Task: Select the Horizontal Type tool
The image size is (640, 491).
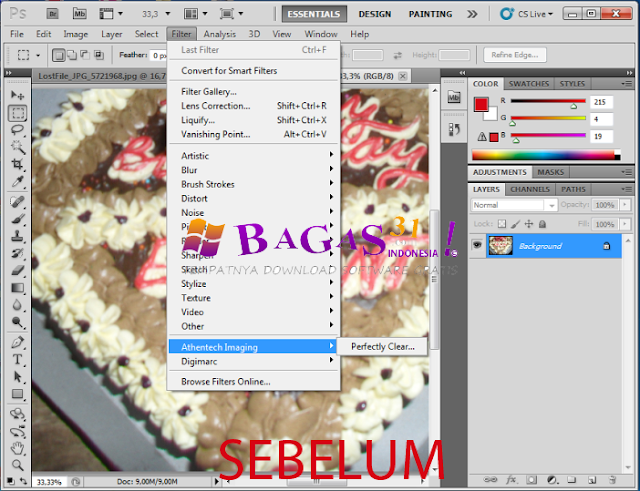Action: click(x=17, y=359)
